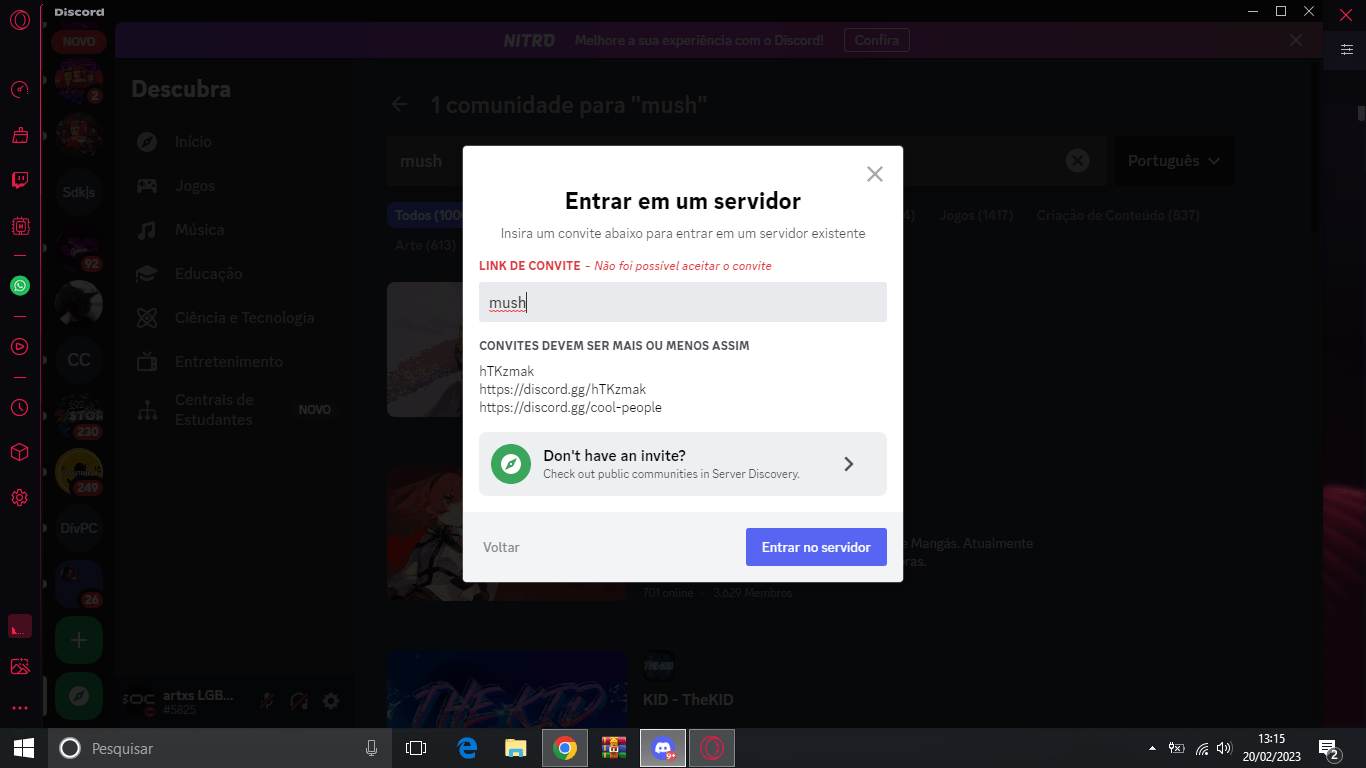Screen dimensions: 1366x768
Task: Select Ciência e Tecnologia category
Action: pyautogui.click(x=234, y=318)
